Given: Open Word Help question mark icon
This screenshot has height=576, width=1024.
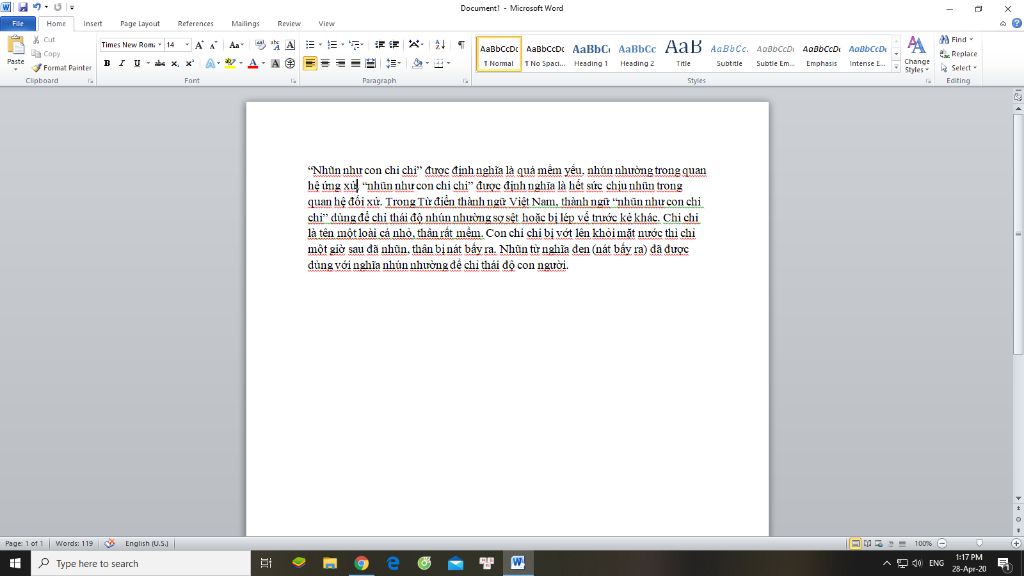Looking at the screenshot, I should pyautogui.click(x=1017, y=24).
